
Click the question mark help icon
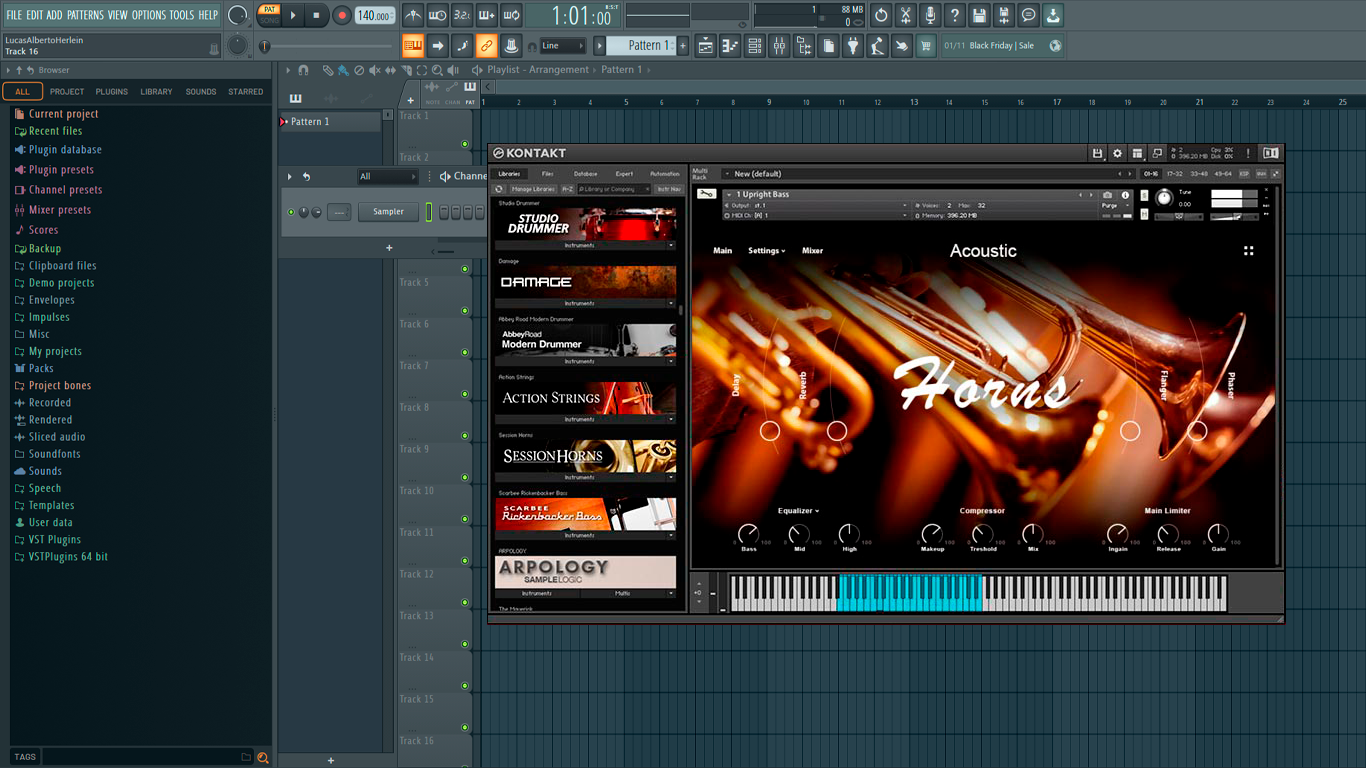click(x=955, y=15)
